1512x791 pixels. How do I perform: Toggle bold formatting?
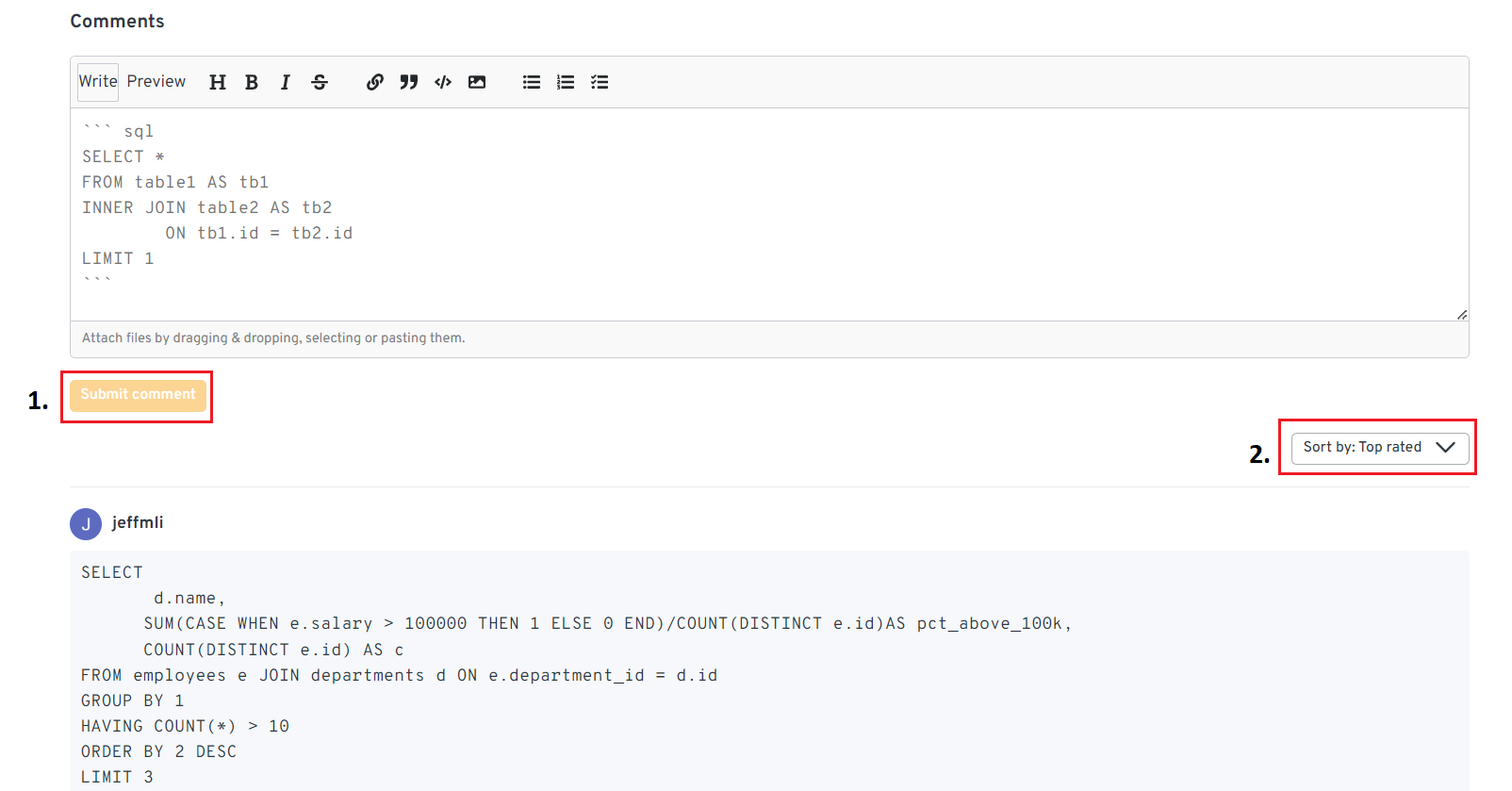[x=252, y=83]
